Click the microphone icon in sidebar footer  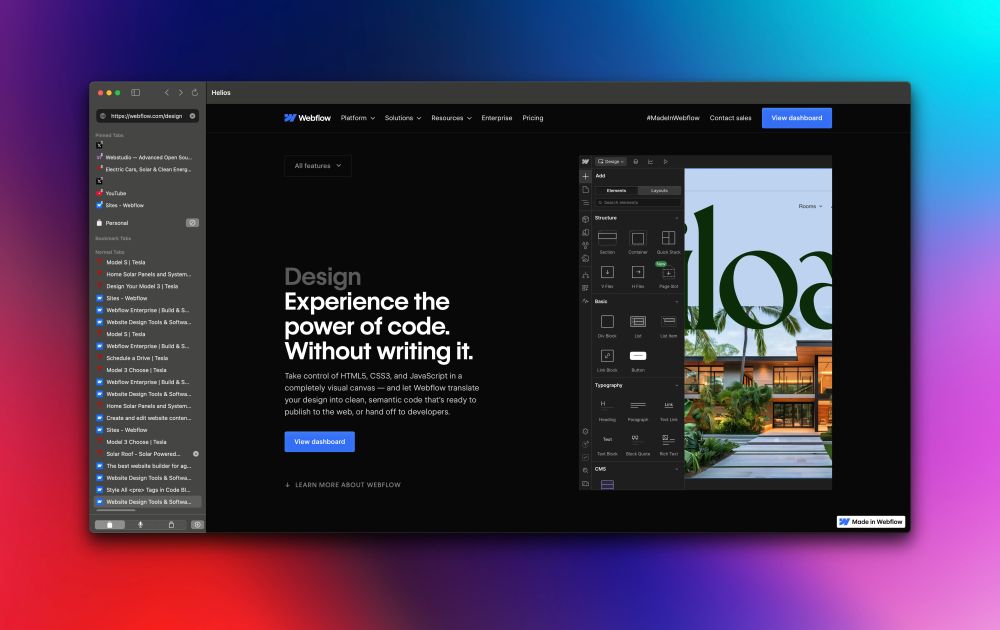coord(140,525)
